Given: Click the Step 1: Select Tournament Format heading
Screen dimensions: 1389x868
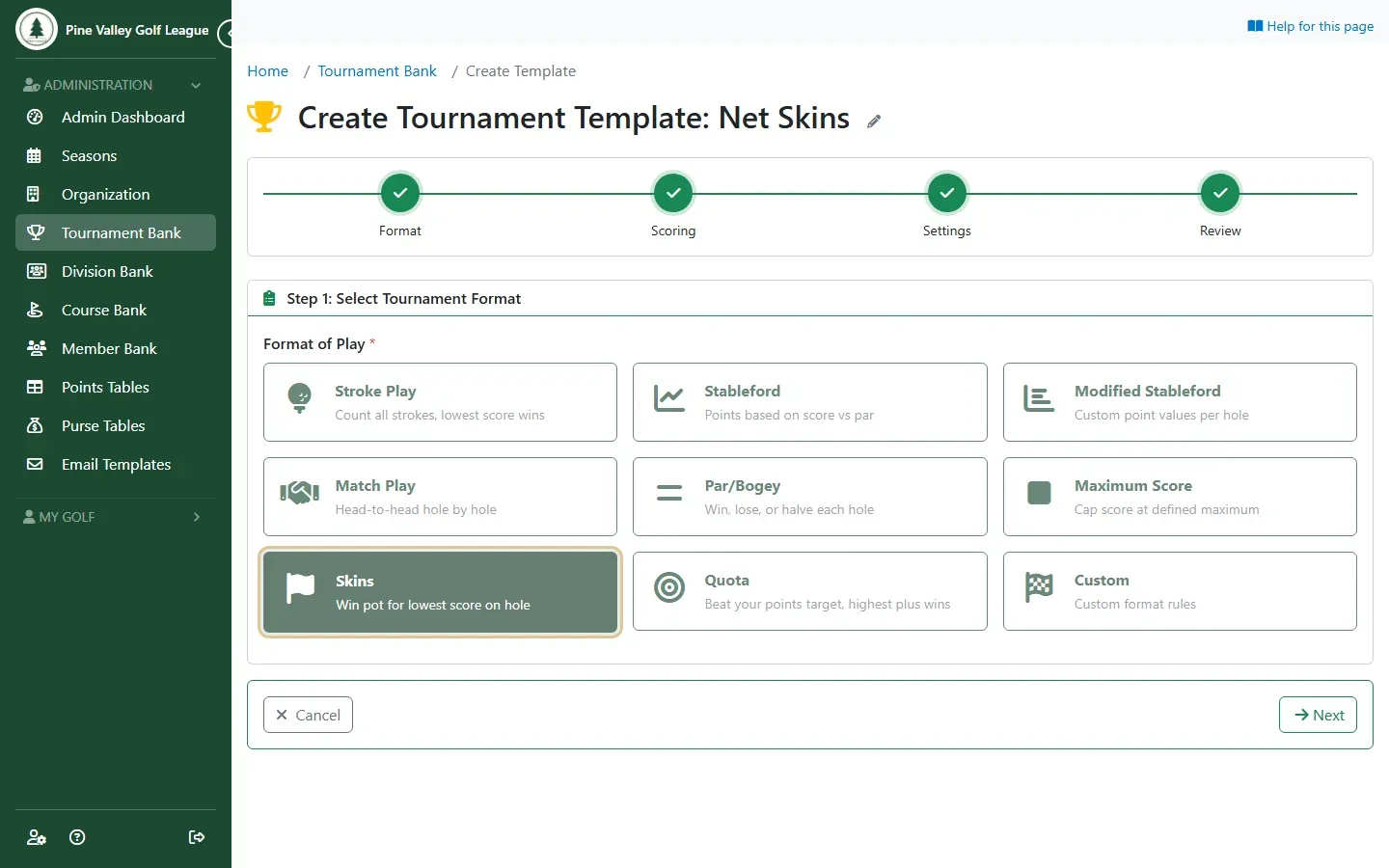Looking at the screenshot, I should (x=403, y=299).
